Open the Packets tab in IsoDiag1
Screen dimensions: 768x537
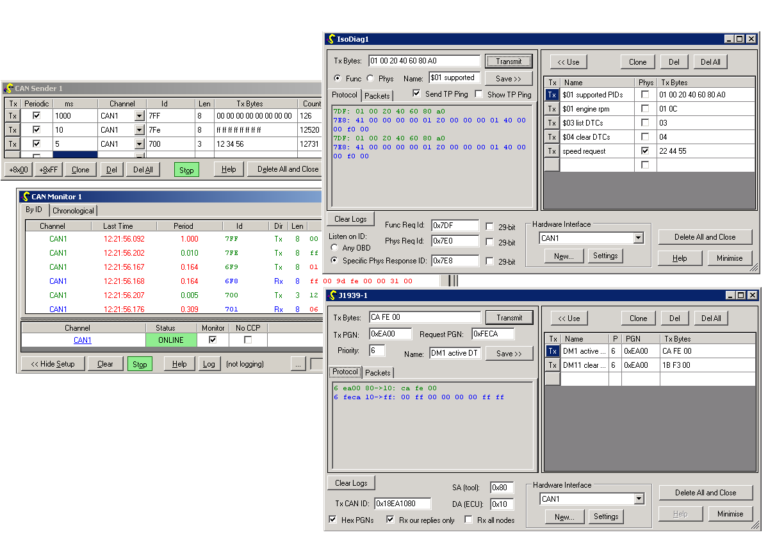tap(377, 95)
